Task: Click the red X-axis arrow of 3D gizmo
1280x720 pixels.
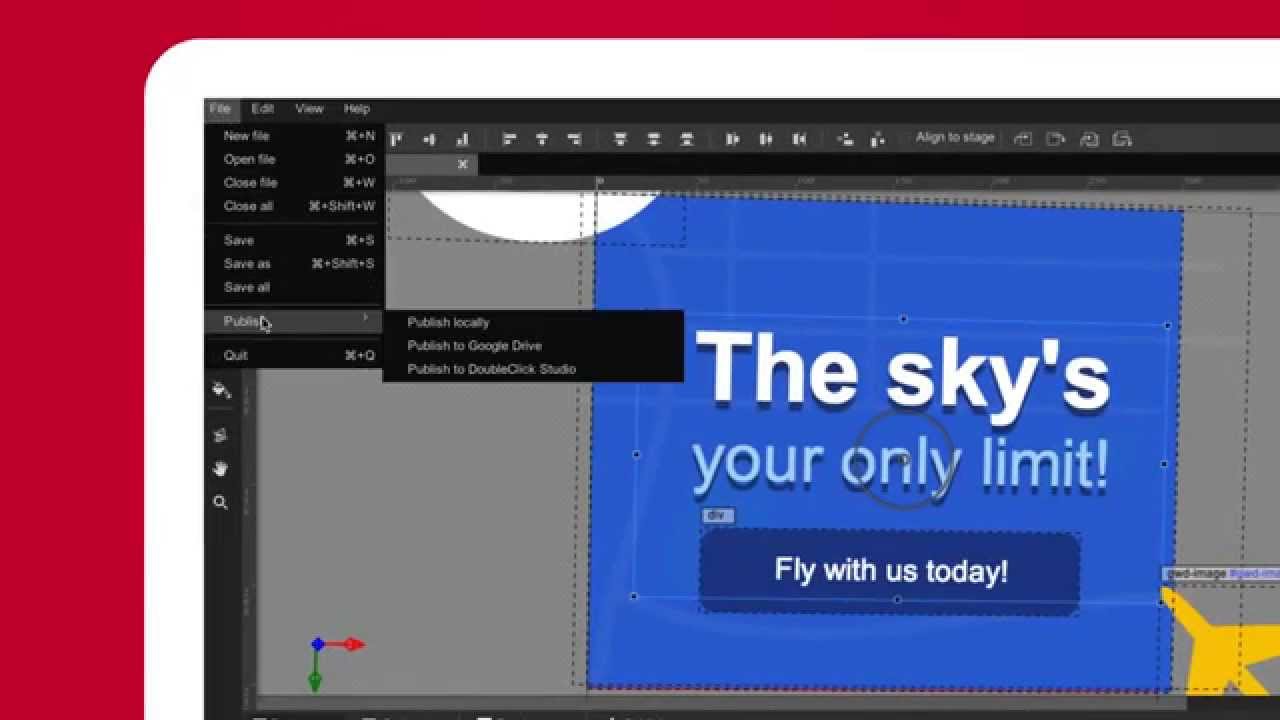Action: [353, 645]
